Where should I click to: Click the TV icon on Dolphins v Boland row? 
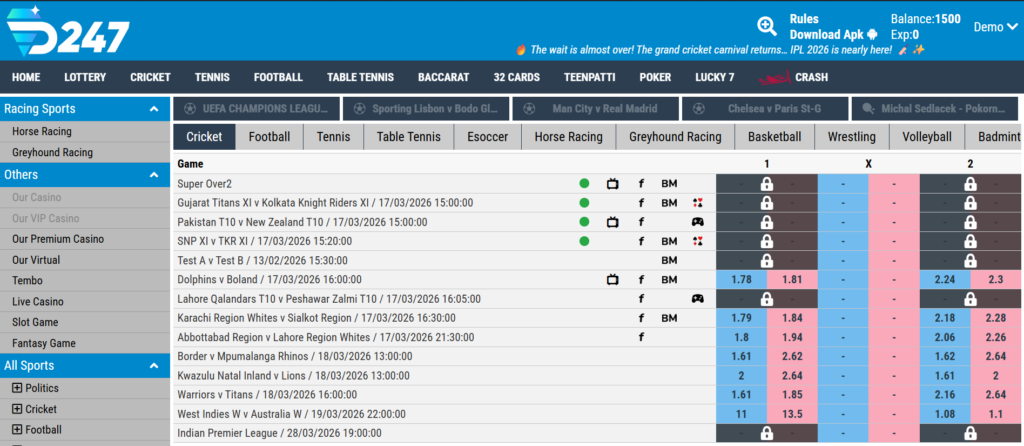click(613, 279)
